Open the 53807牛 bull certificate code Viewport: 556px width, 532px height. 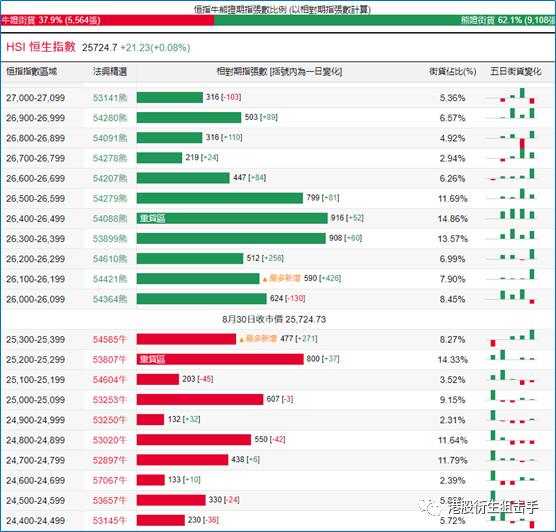coord(110,360)
